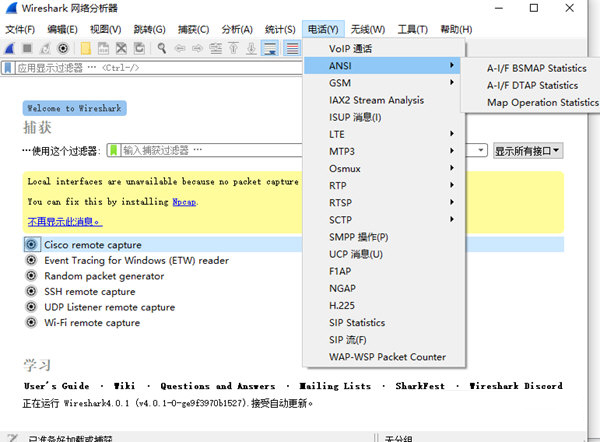
Task: Open a capture file with folder icon
Action: [86, 48]
